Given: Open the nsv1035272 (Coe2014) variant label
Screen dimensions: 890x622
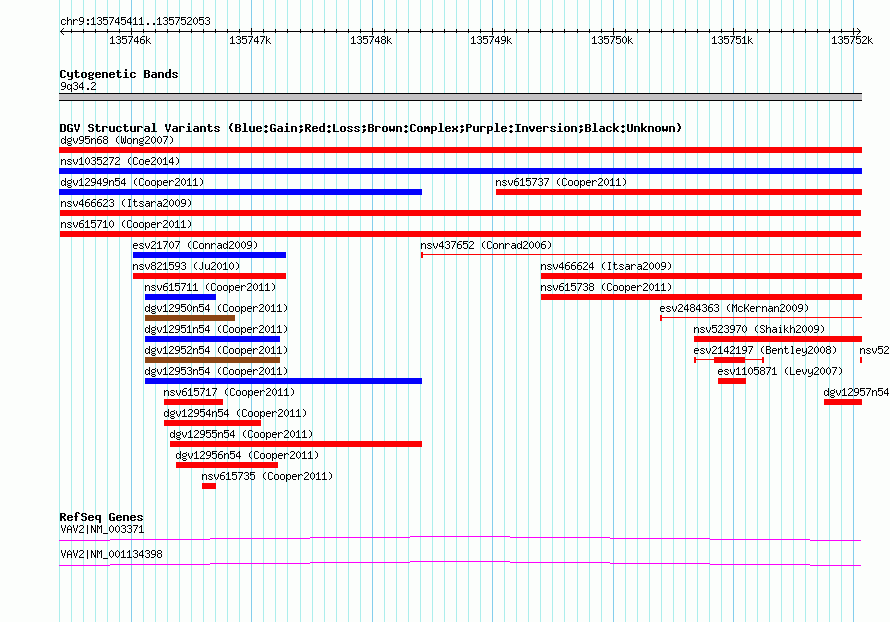Looking at the screenshot, I should [120, 161].
